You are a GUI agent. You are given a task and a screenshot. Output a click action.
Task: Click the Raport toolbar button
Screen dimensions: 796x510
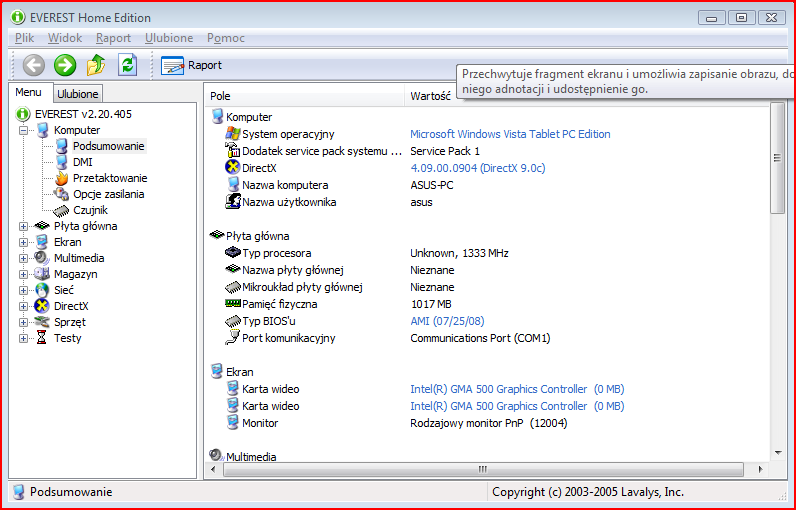click(191, 65)
